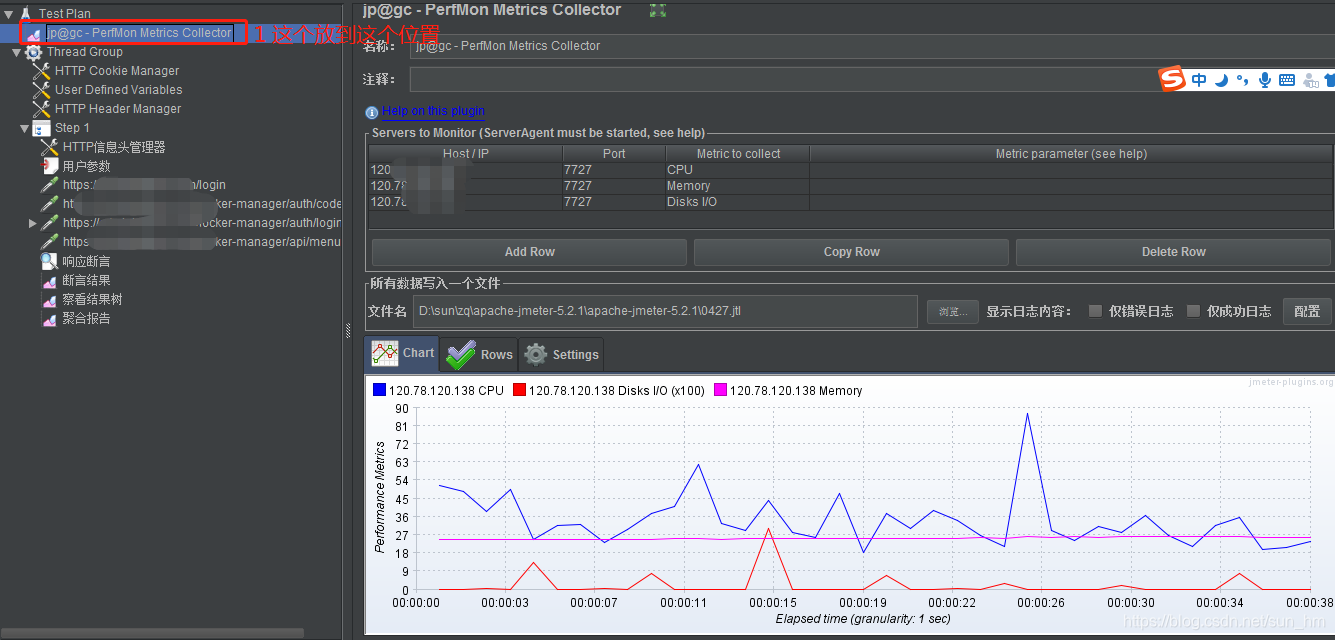This screenshot has height=640, width=1335.
Task: Click the 配置 configure button
Action: pyautogui.click(x=1307, y=311)
